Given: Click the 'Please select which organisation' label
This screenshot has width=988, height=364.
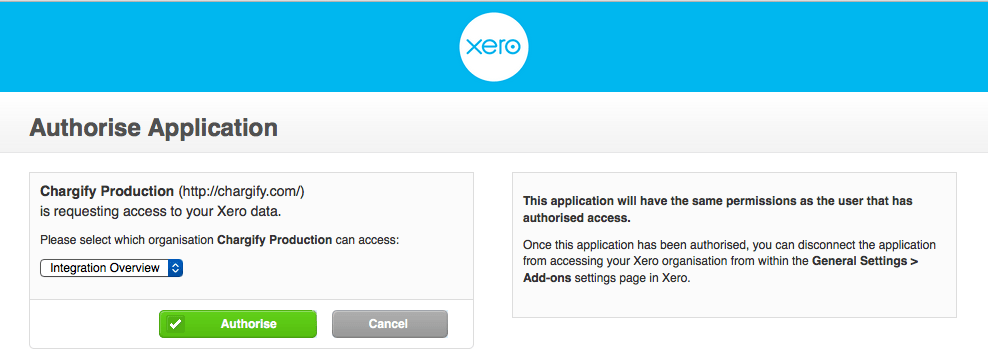Looking at the screenshot, I should click(127, 240).
